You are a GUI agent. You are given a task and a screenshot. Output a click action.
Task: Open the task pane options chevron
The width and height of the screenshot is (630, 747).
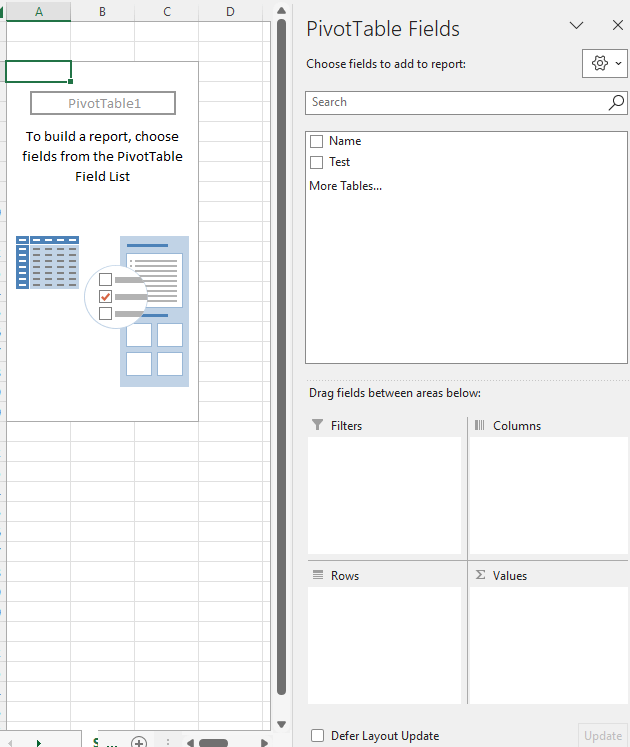pos(577,25)
